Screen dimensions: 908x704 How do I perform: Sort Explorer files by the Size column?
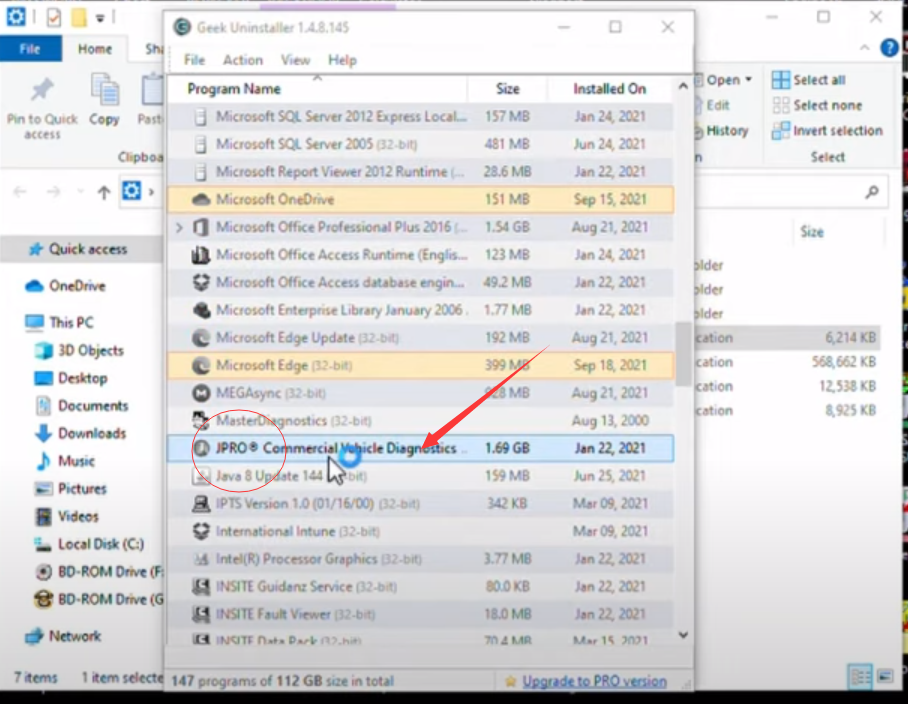click(812, 232)
